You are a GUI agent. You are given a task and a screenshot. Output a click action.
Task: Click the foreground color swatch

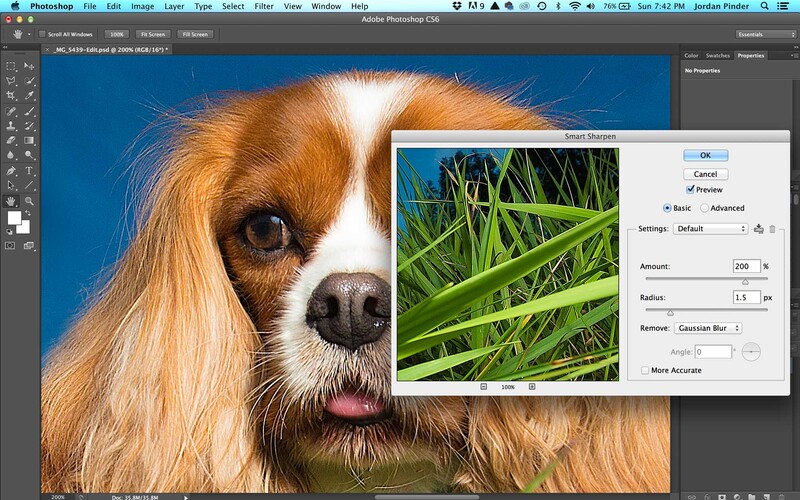[x=14, y=218]
